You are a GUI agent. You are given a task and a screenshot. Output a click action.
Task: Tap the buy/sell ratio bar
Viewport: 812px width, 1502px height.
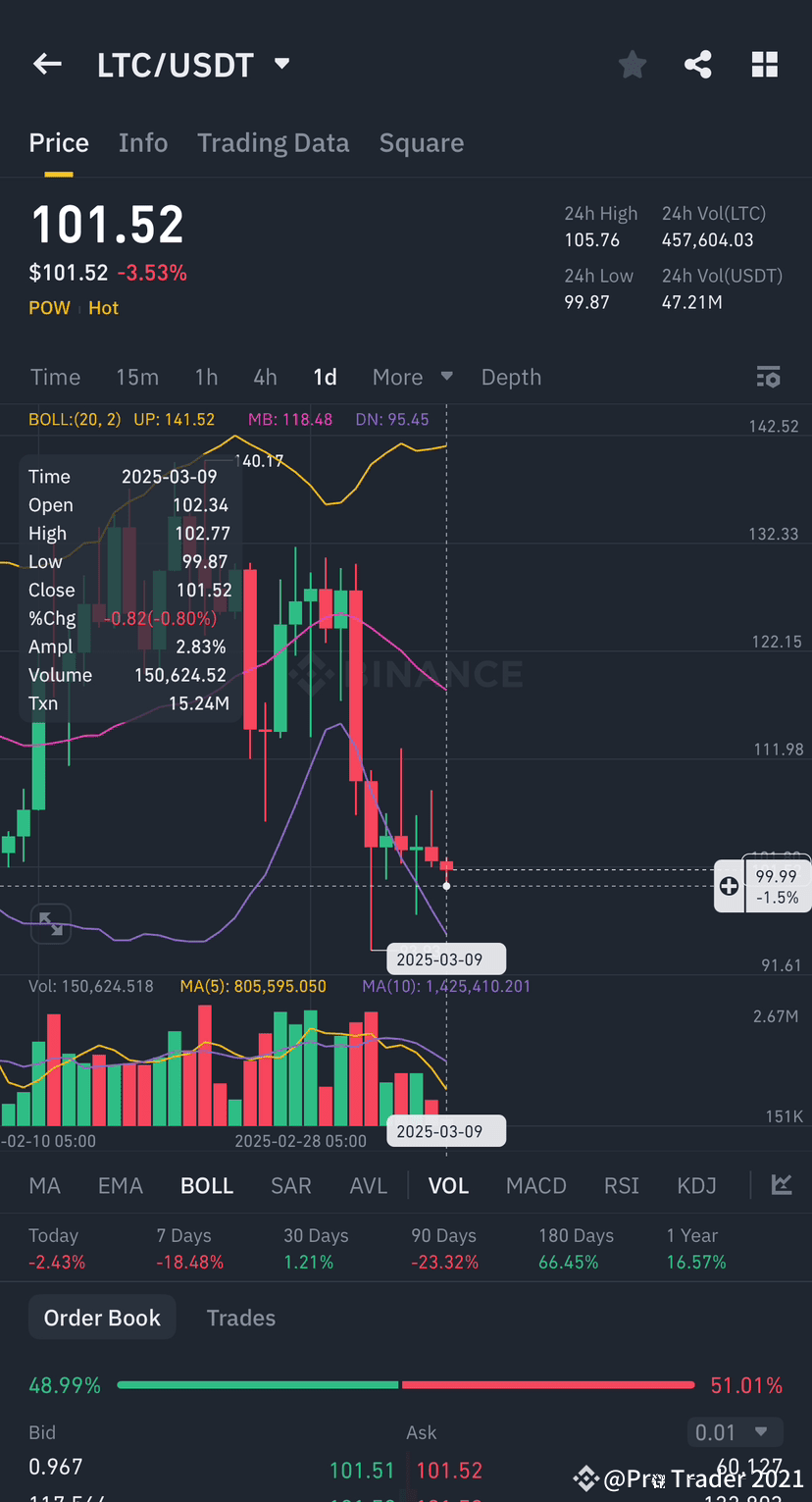click(x=406, y=1384)
